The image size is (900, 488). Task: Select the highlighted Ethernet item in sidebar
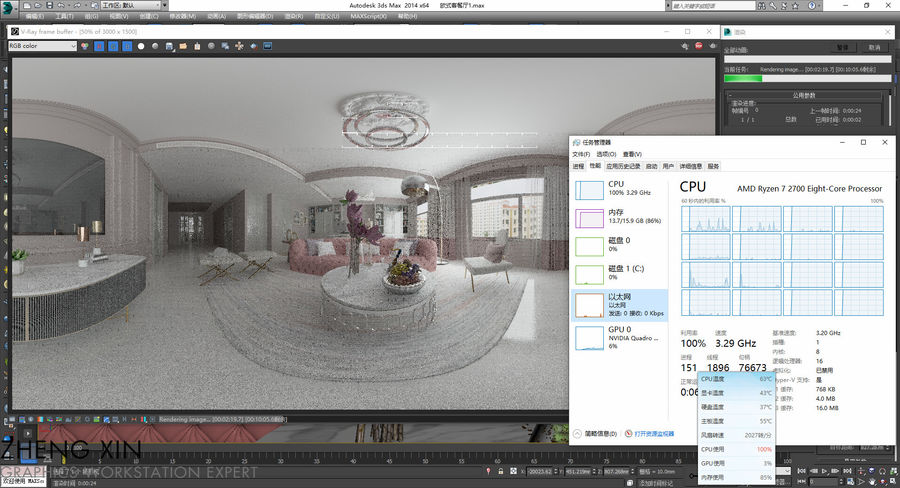(x=620, y=305)
